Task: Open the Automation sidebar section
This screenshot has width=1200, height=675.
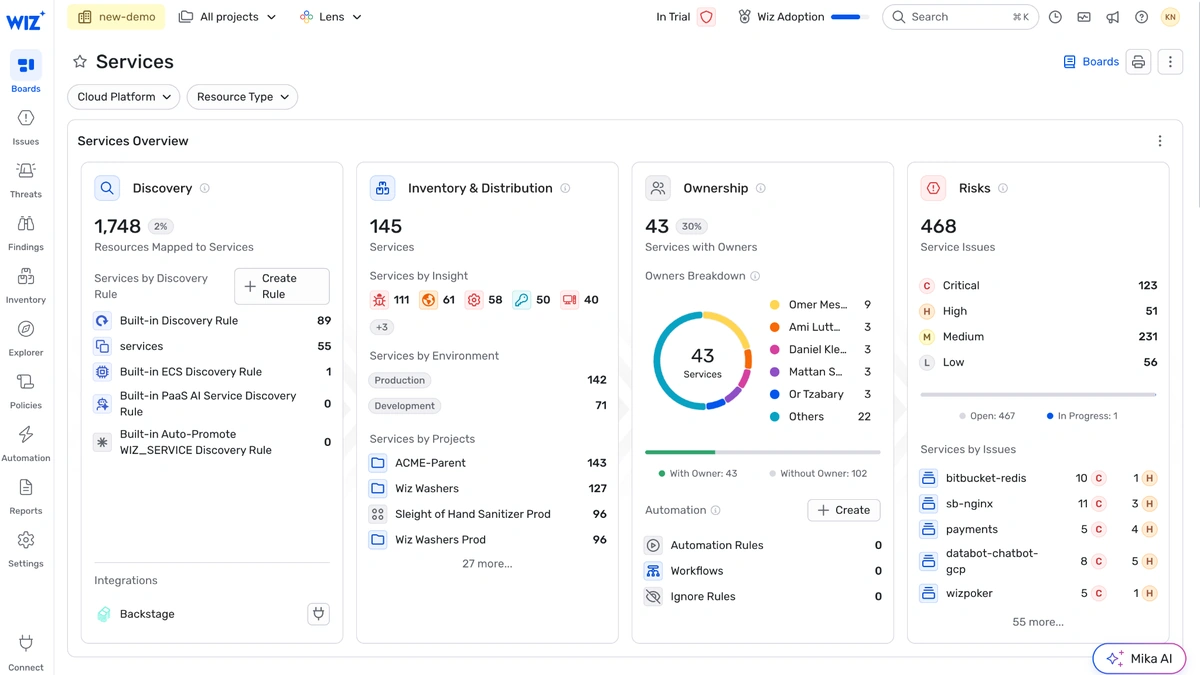Action: [26, 444]
